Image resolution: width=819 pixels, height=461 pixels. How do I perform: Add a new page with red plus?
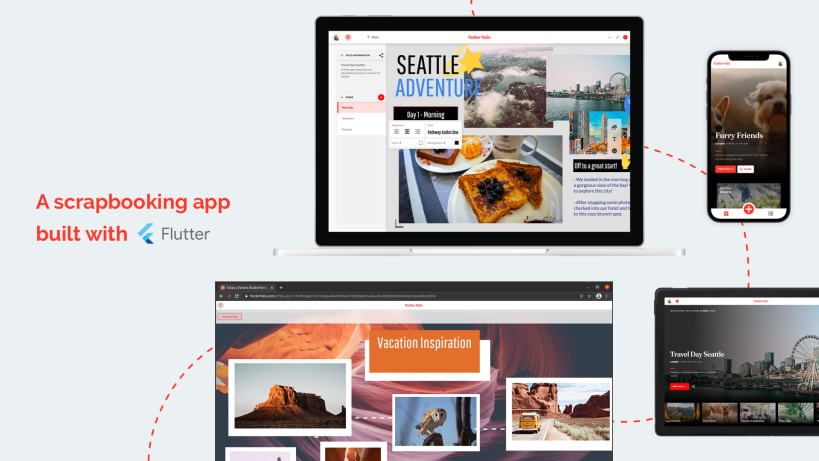pos(381,97)
